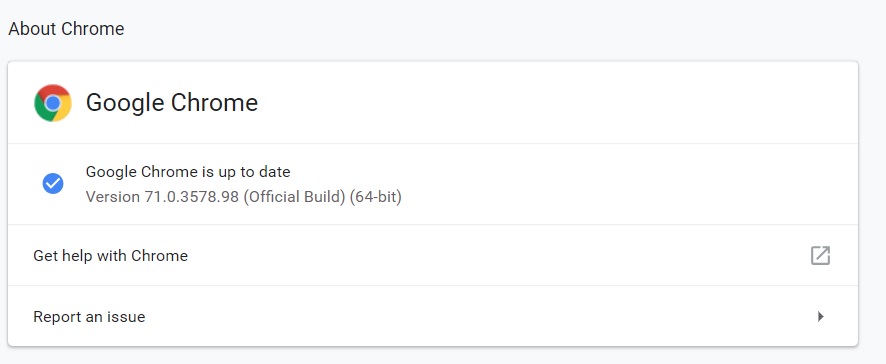Click the (Official Build) text in the version line
The width and height of the screenshot is (886, 364).
(294, 197)
